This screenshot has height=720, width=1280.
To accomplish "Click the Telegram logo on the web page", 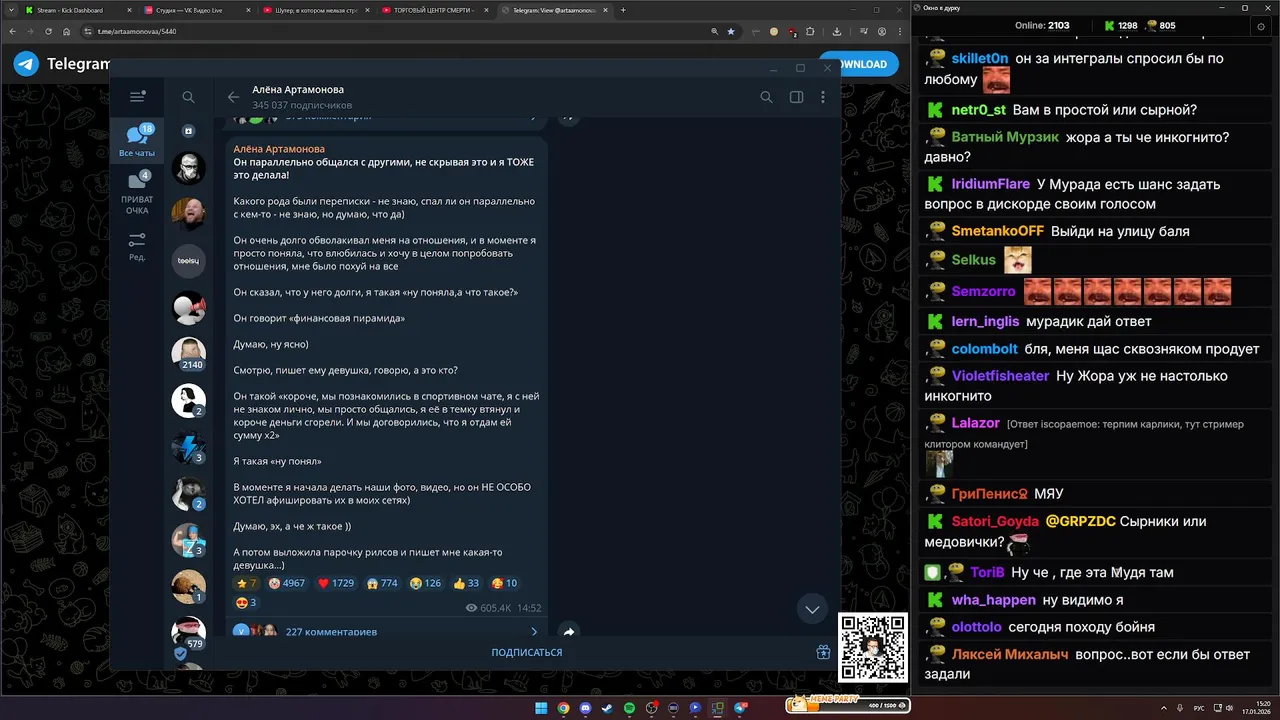I will 26,64.
